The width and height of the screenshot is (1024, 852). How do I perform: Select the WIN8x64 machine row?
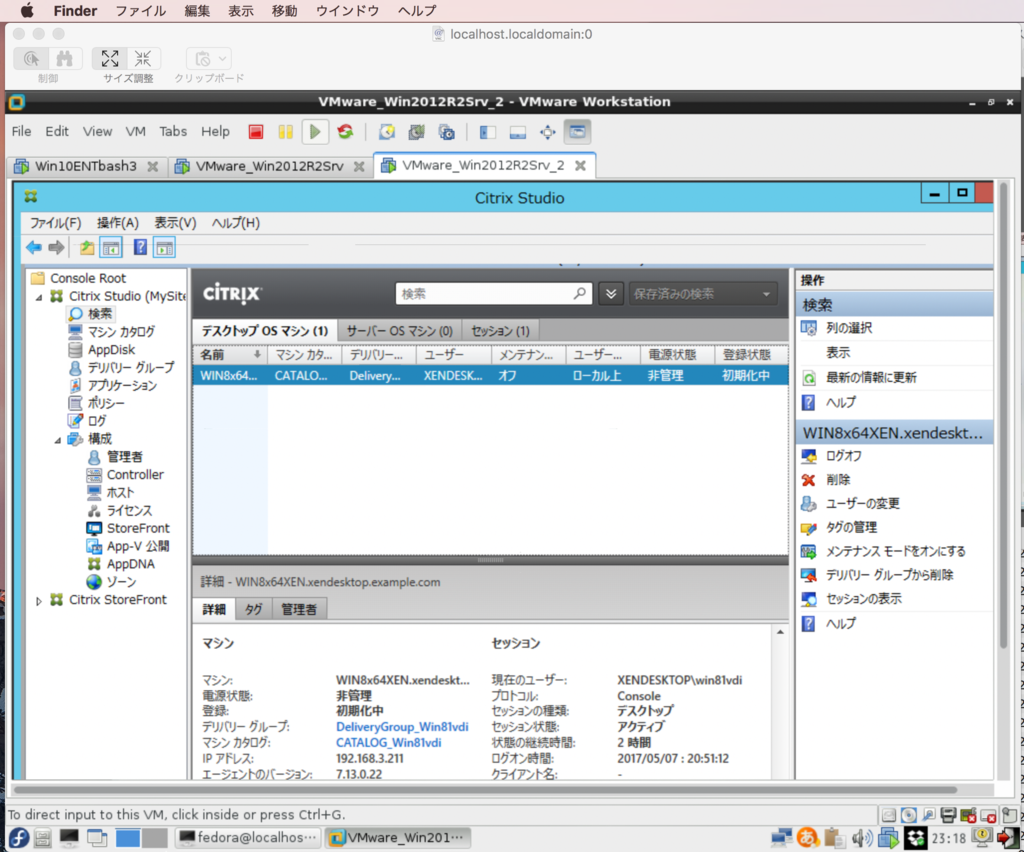tap(490, 375)
